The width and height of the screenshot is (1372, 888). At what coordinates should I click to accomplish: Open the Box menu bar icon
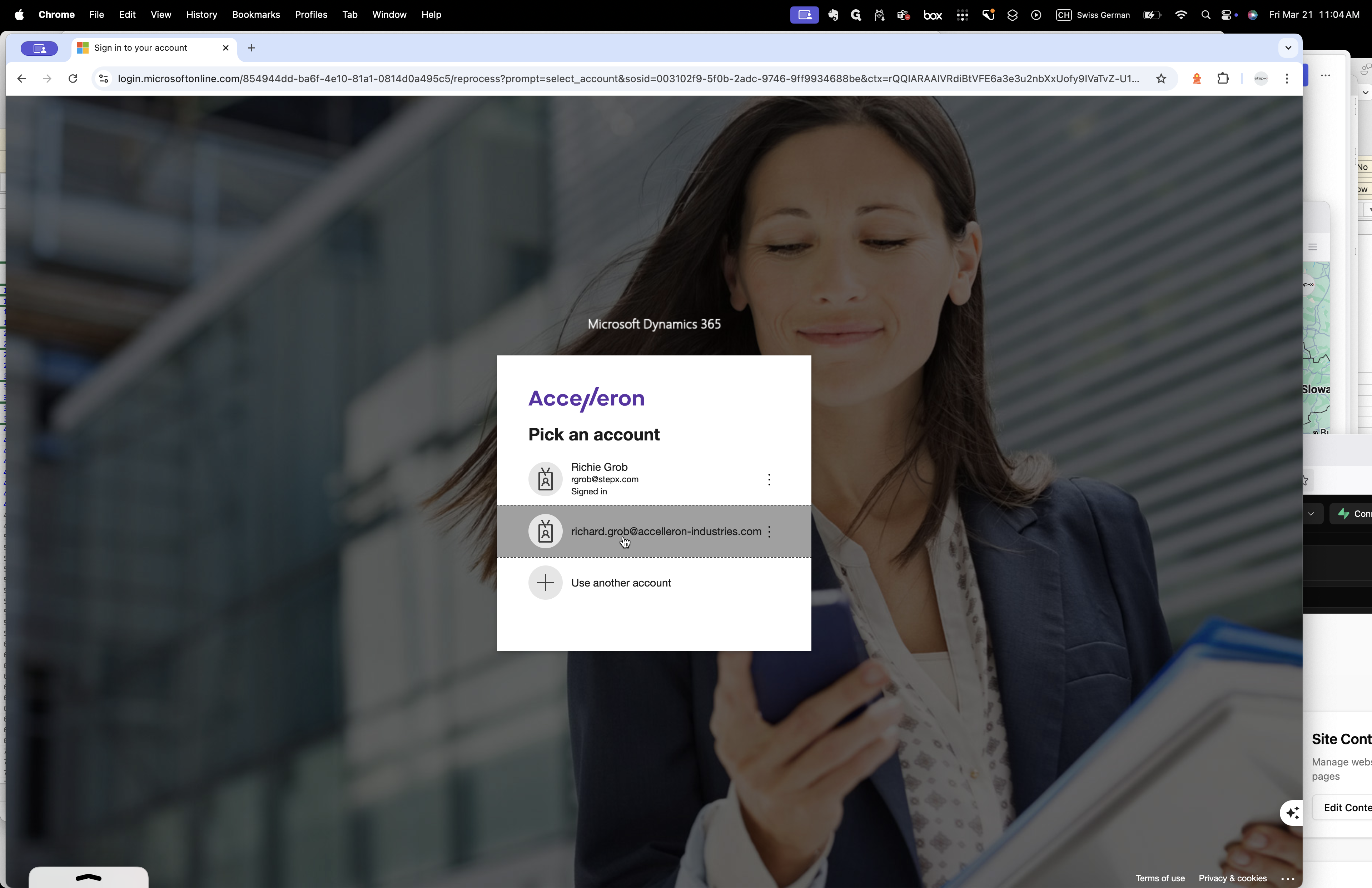click(932, 16)
